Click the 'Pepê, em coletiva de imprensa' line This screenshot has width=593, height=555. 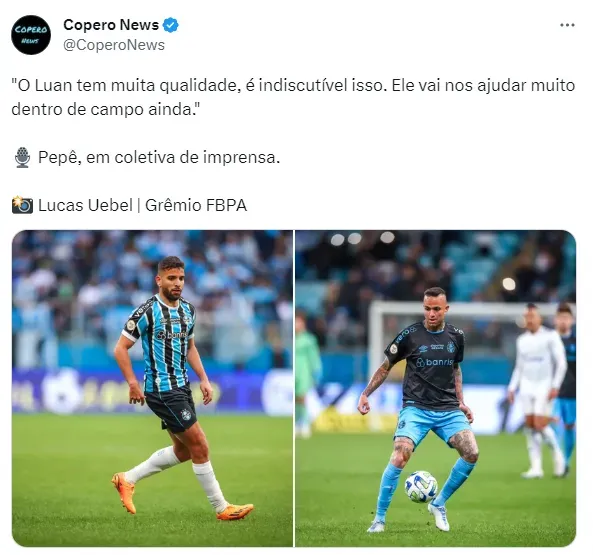(159, 157)
